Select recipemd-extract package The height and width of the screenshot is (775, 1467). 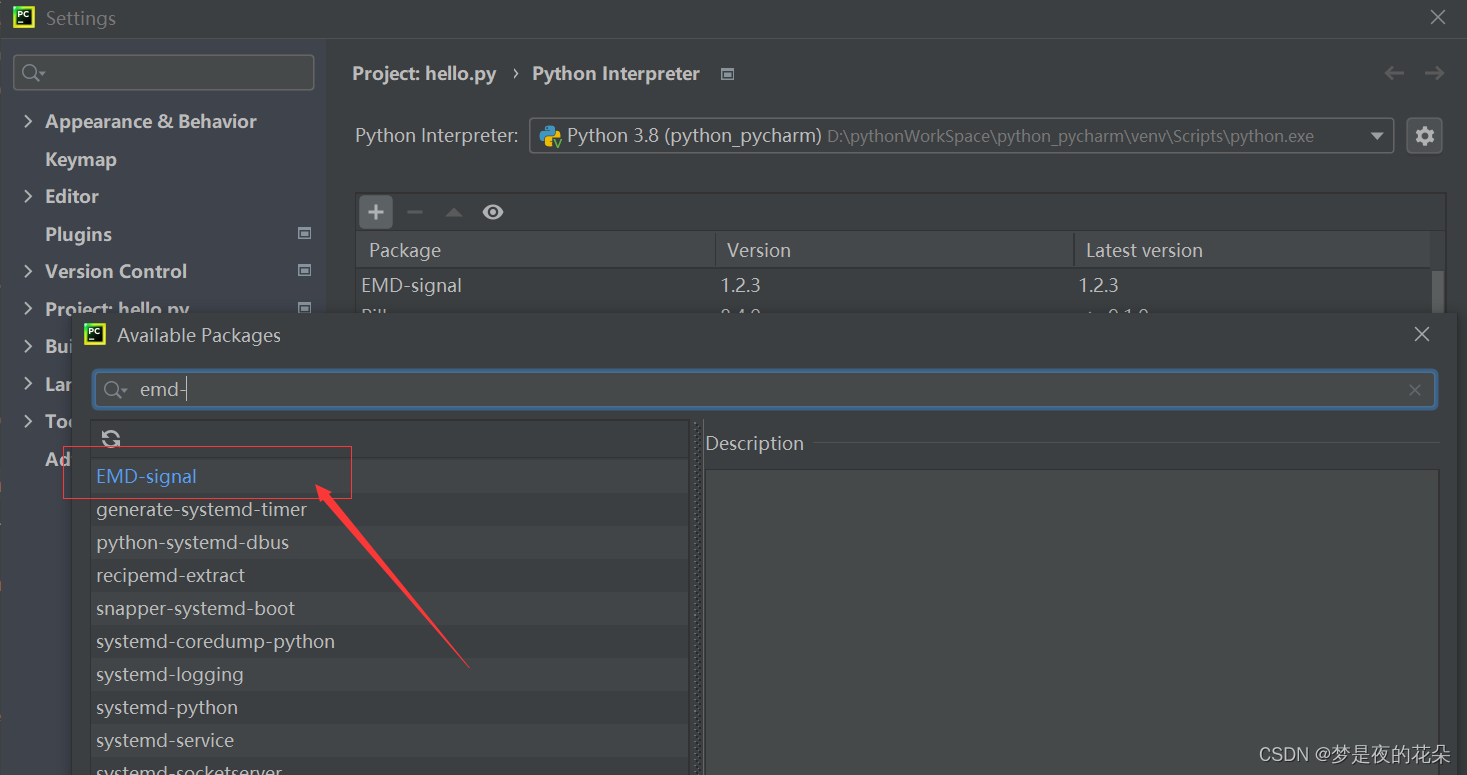coord(390,575)
